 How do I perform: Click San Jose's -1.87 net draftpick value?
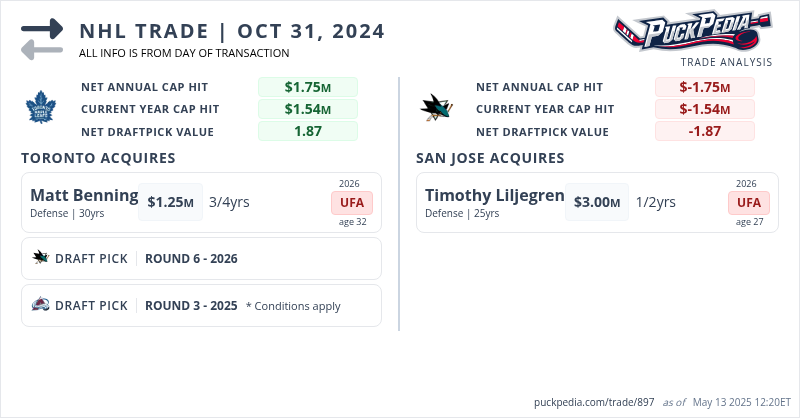pyautogui.click(x=704, y=131)
